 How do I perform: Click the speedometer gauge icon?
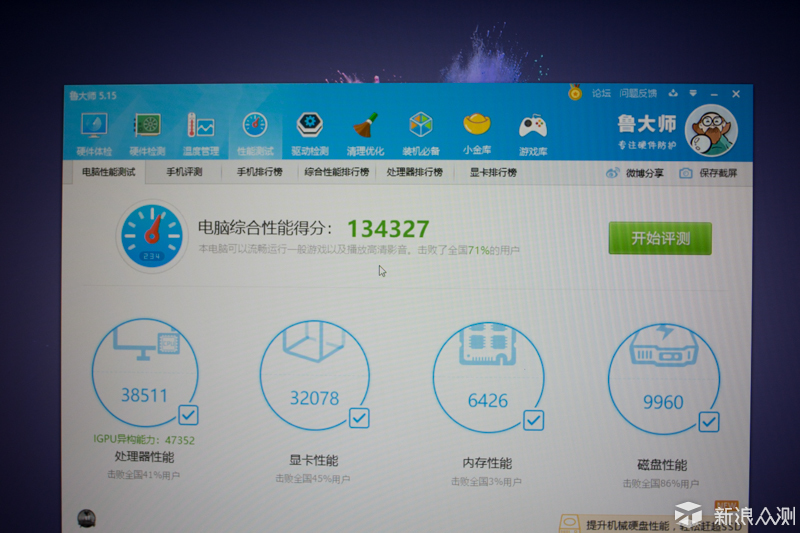153,236
